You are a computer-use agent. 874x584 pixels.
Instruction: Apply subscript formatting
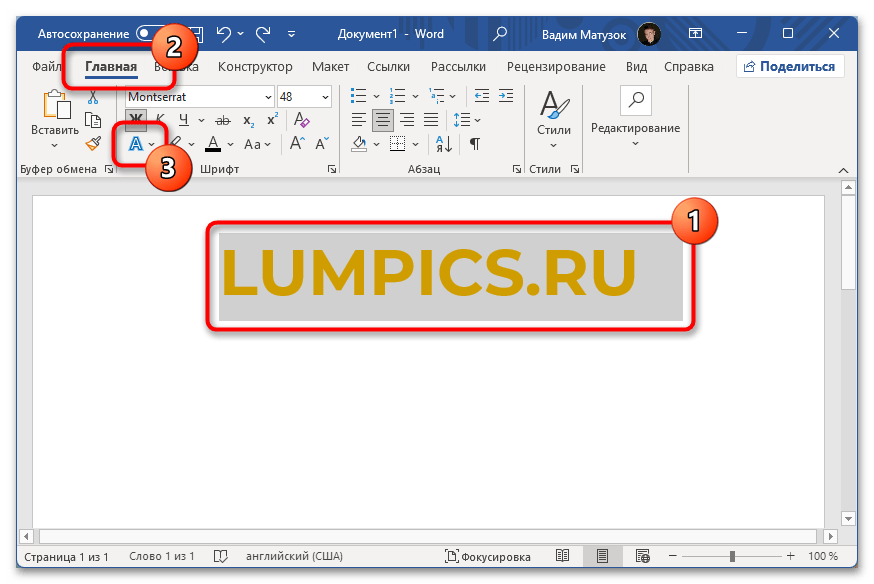248,120
